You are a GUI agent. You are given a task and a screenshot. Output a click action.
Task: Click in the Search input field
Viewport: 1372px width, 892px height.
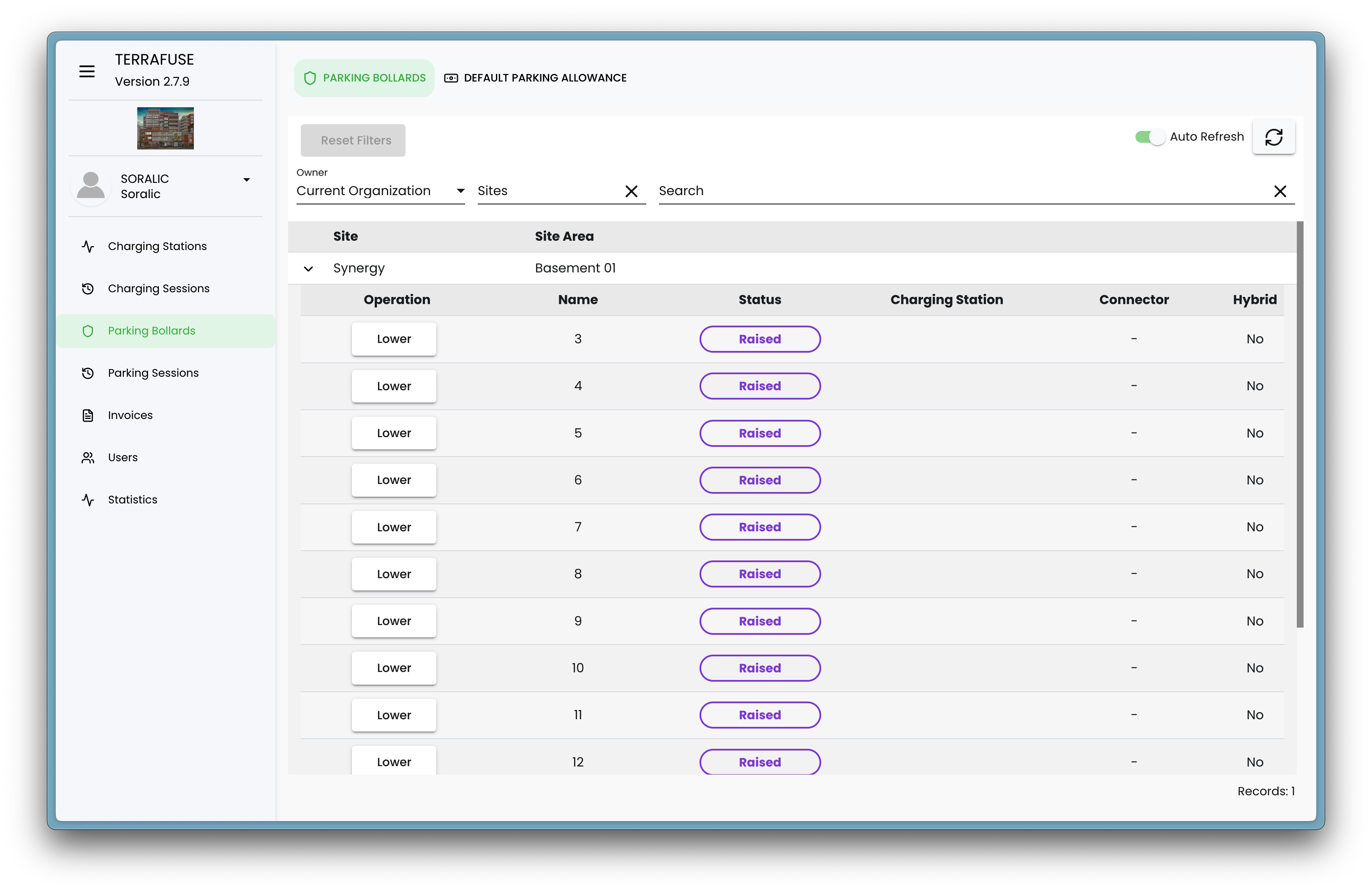pyautogui.click(x=957, y=191)
